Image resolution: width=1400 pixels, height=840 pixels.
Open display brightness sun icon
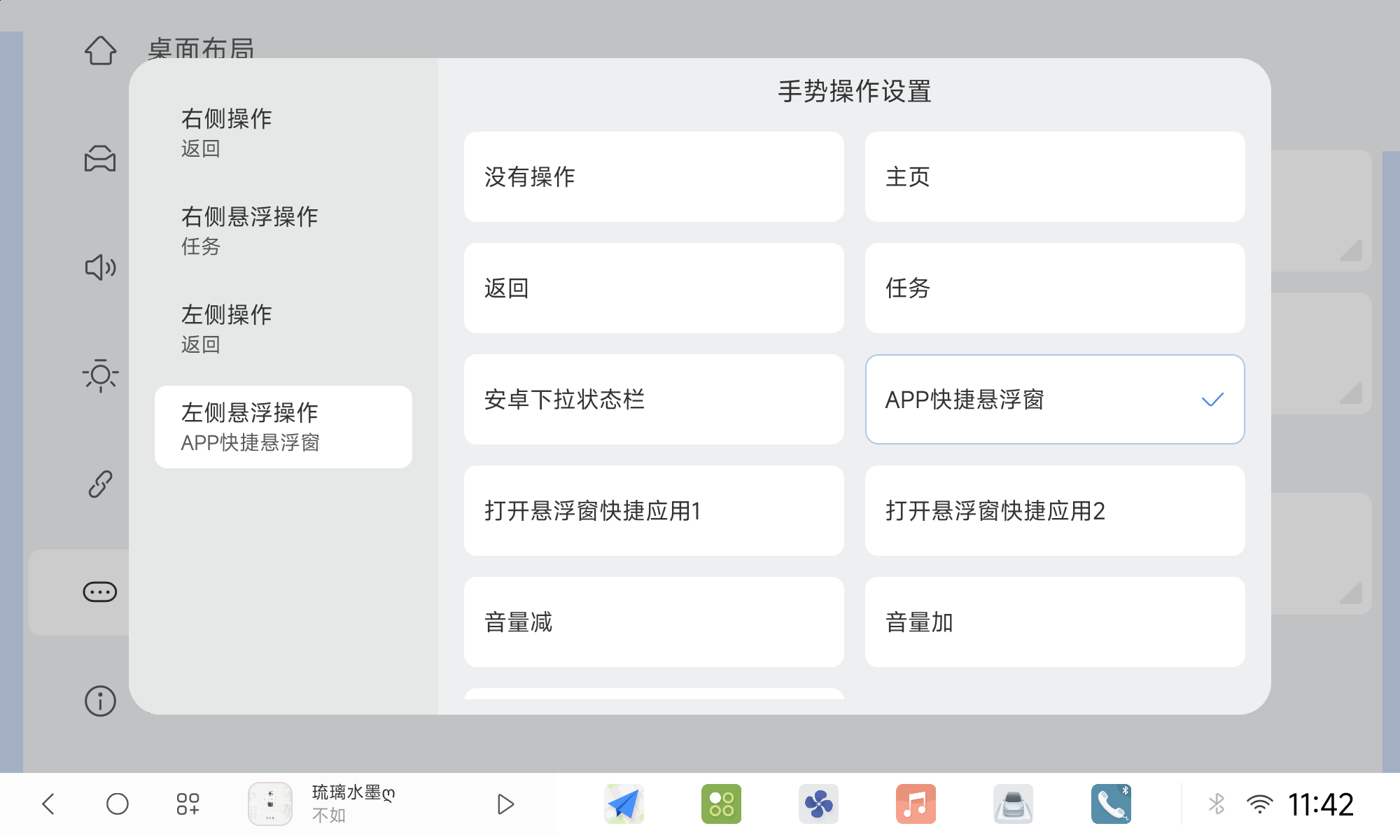(100, 375)
